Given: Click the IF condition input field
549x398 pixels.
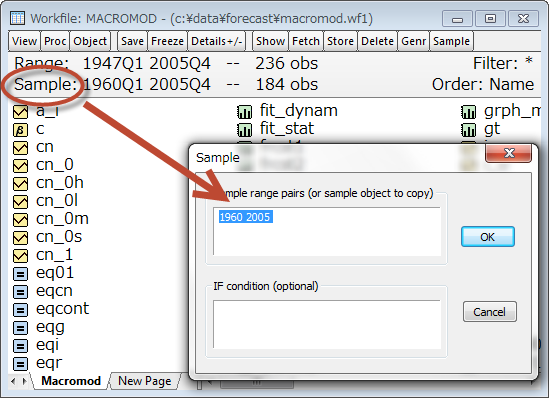Looking at the screenshot, I should [x=327, y=324].
